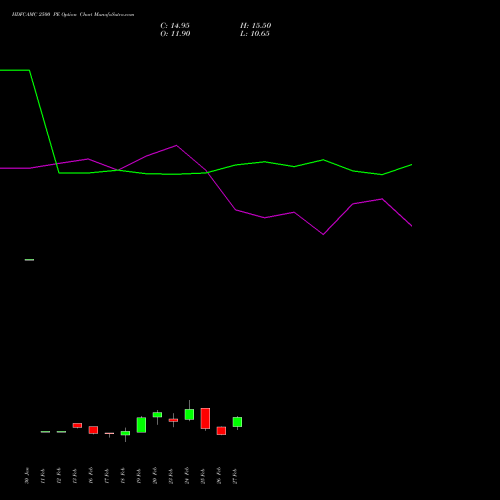The width and height of the screenshot is (500, 500).
Task: Click the isolated green dash for 30 Jan
Action: [29, 260]
